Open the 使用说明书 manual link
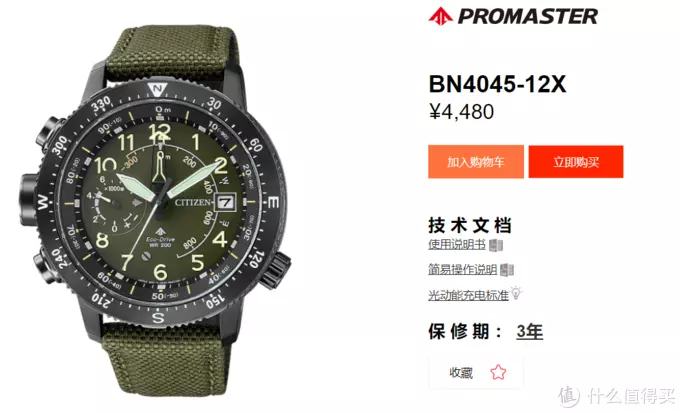The image size is (680, 413). click(x=457, y=244)
